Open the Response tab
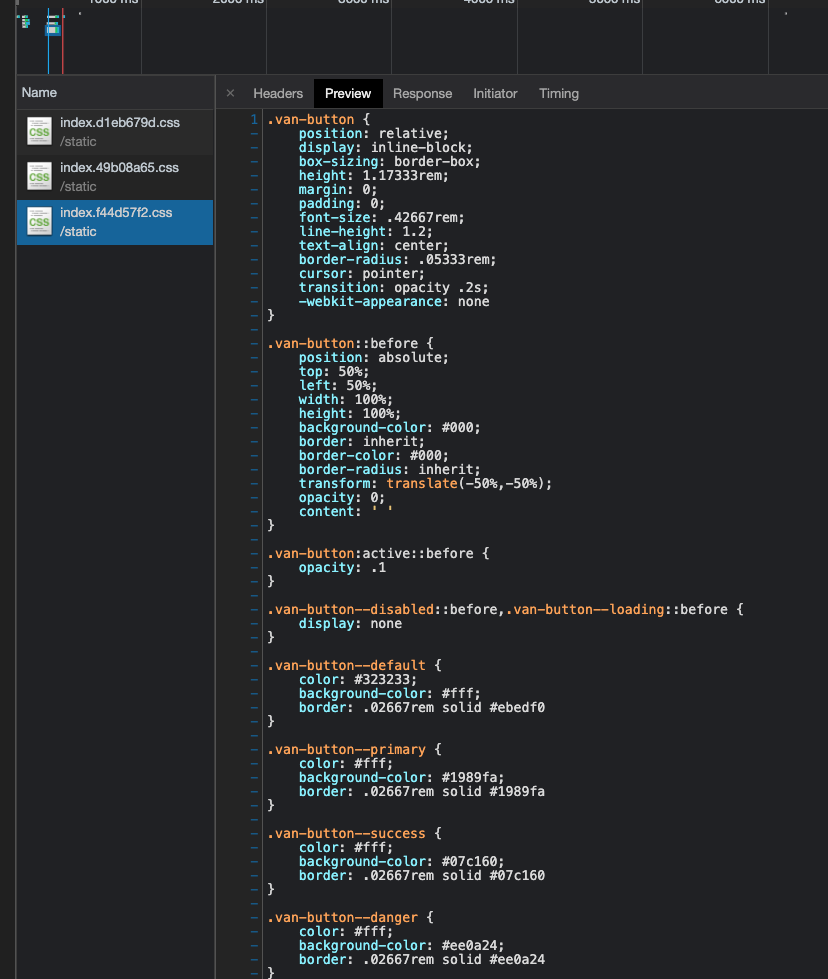This screenshot has width=828, height=979. 422,93
